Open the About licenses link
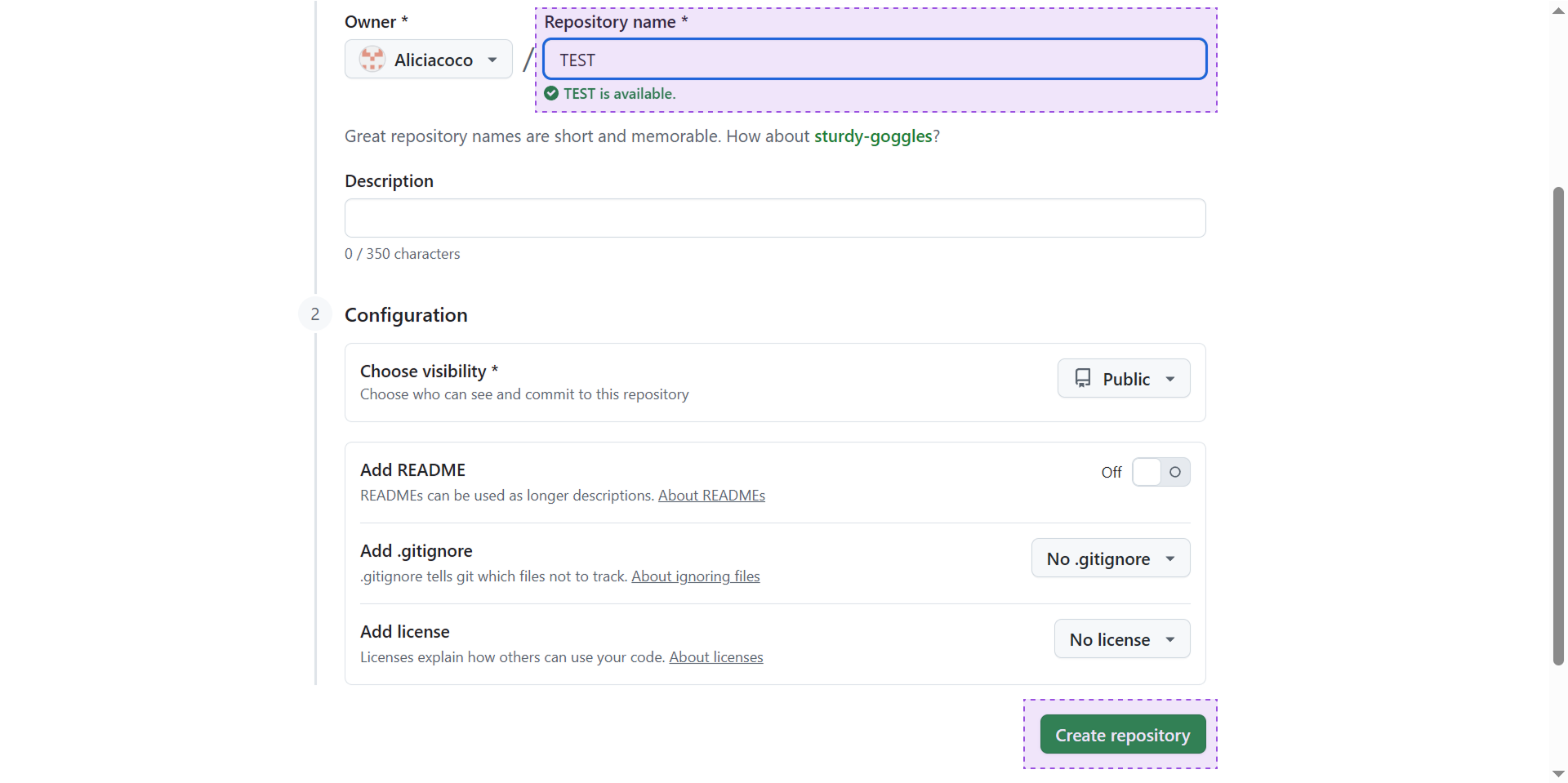The image size is (1568, 783). coord(716,657)
